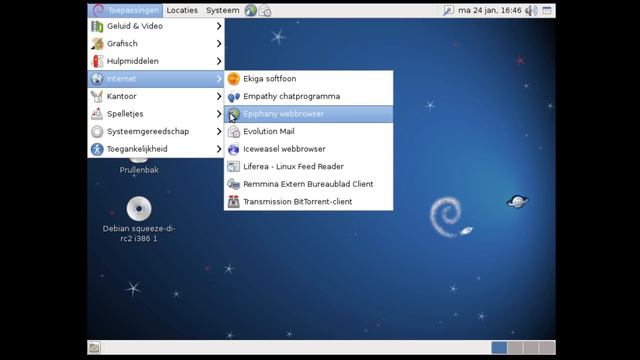The width and height of the screenshot is (640, 360).
Task: Click Spelletjes label
Action: (125, 114)
